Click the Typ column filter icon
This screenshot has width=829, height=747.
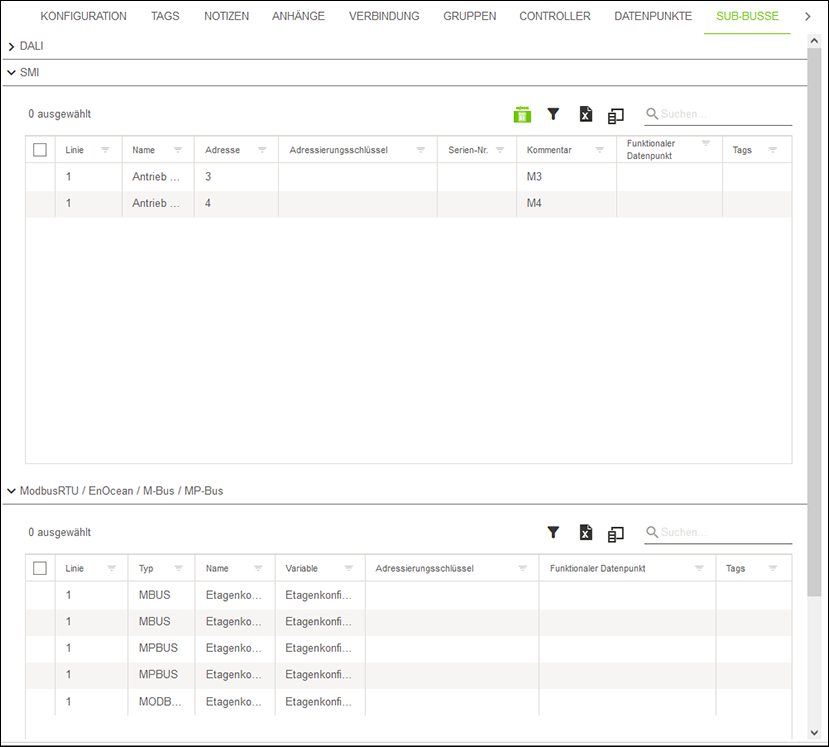(178, 568)
